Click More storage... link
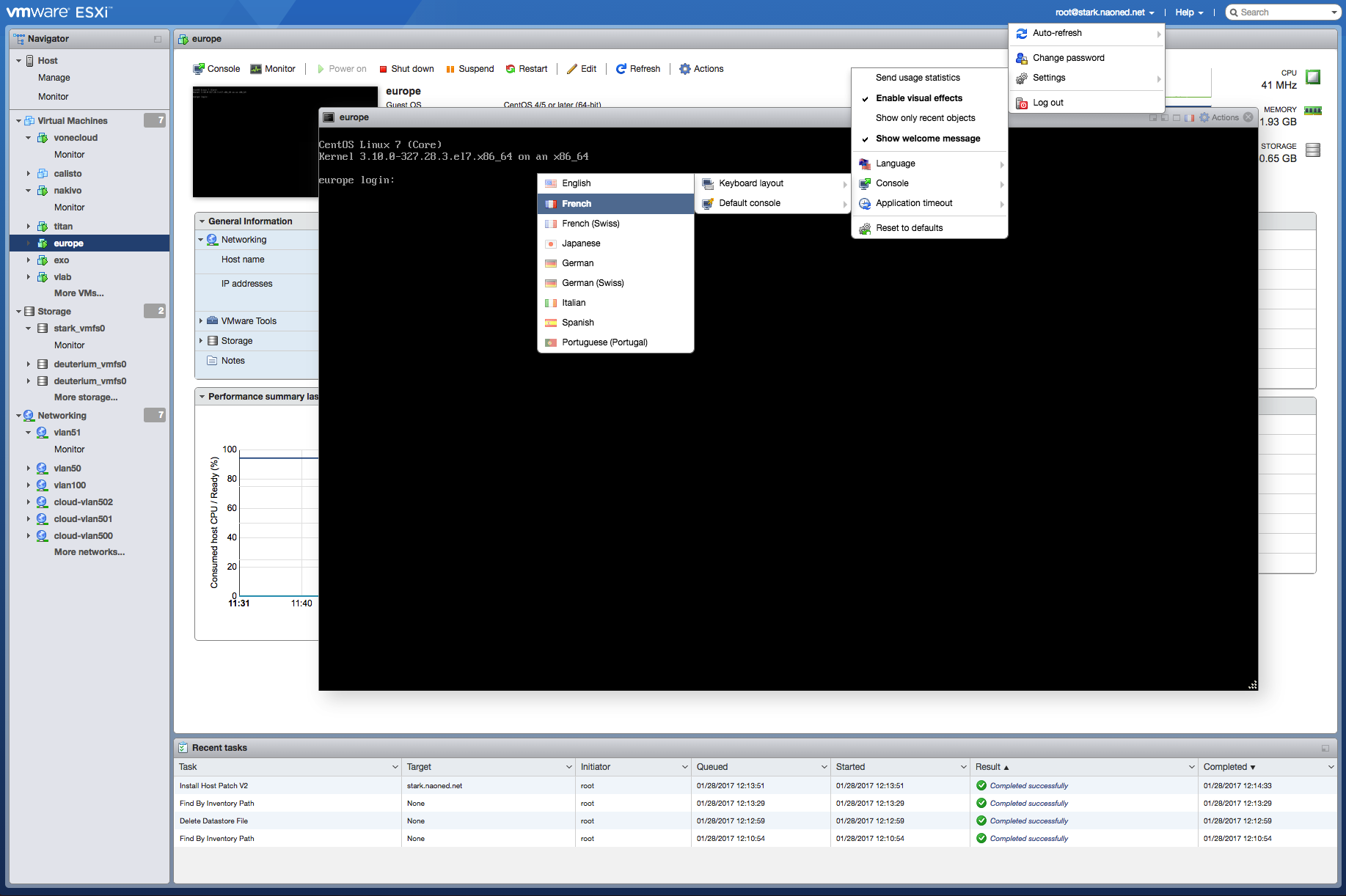Screen dimensions: 1346x896 pos(86,397)
